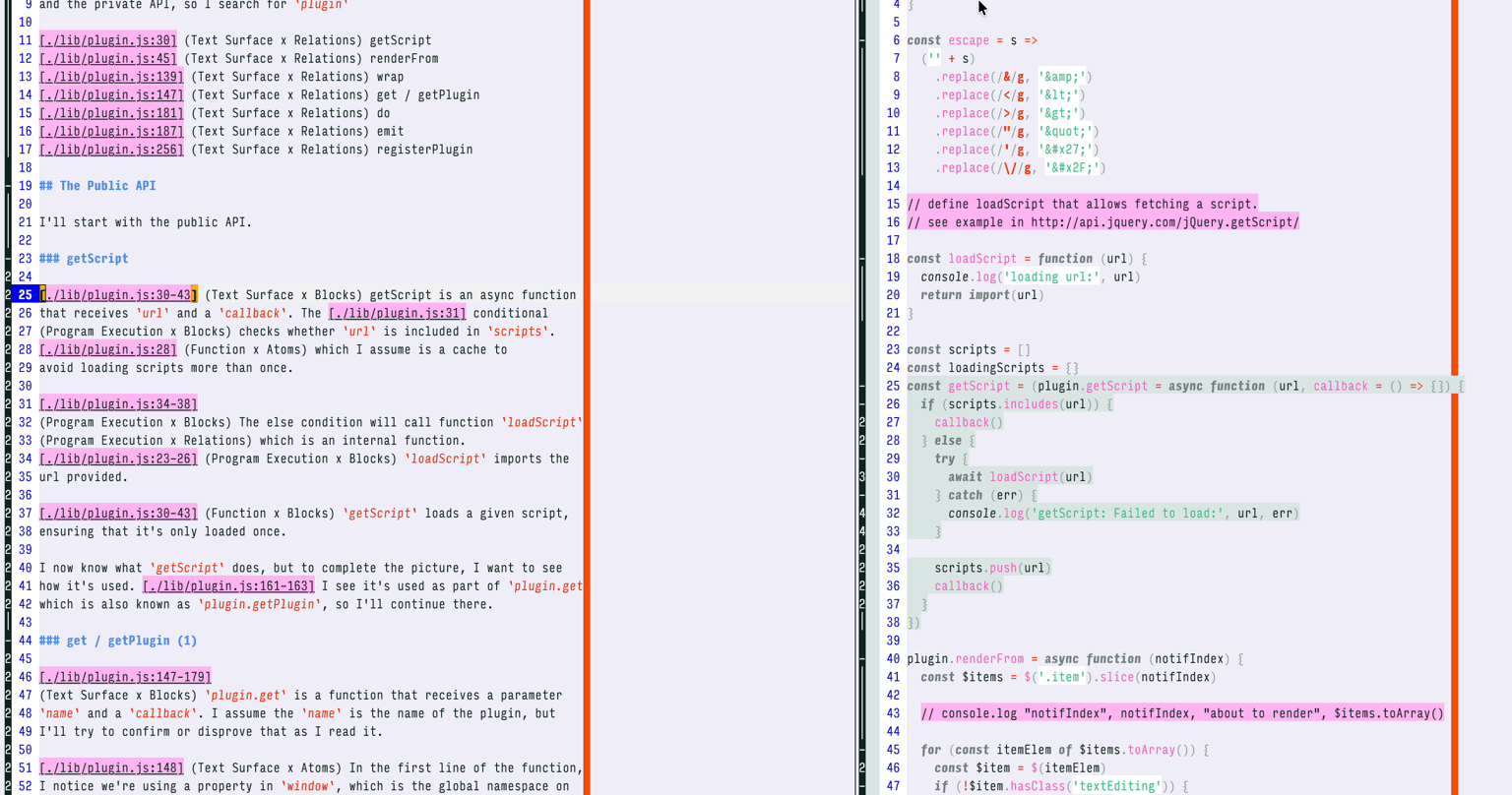Image resolution: width=1512 pixels, height=795 pixels.
Task: Follow the ./lib/plugin.js:45 renderFrom link
Action: [108, 58]
